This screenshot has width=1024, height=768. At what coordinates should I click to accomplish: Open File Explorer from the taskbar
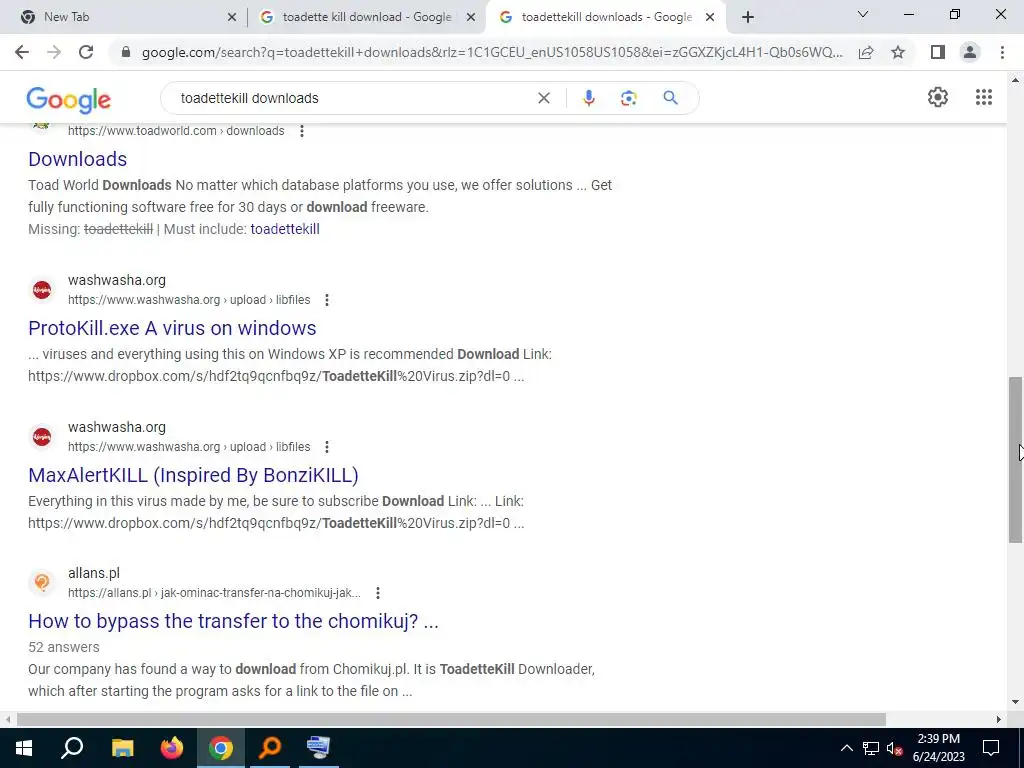(x=122, y=748)
